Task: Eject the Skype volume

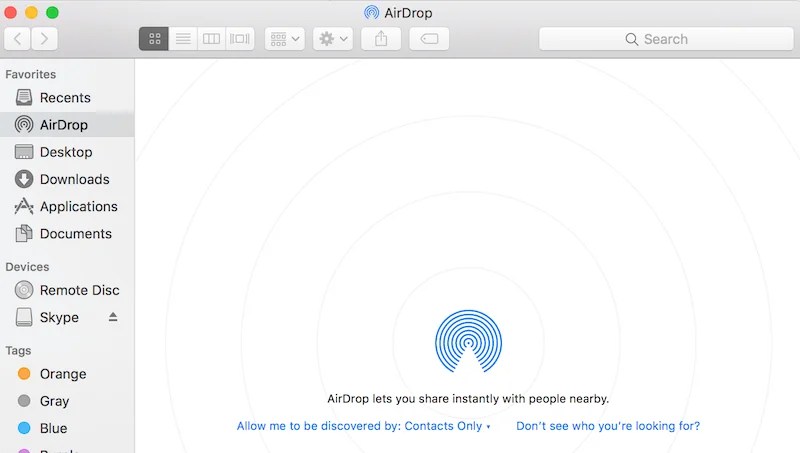Action: pos(113,317)
